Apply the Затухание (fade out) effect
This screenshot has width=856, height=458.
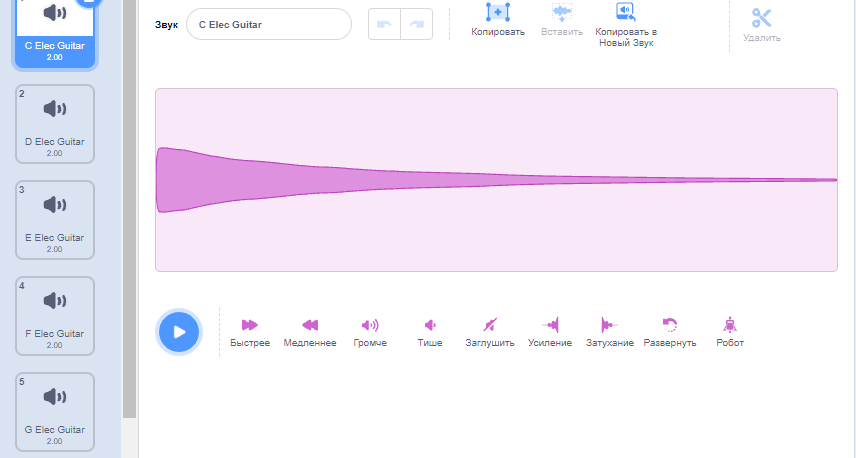609,325
